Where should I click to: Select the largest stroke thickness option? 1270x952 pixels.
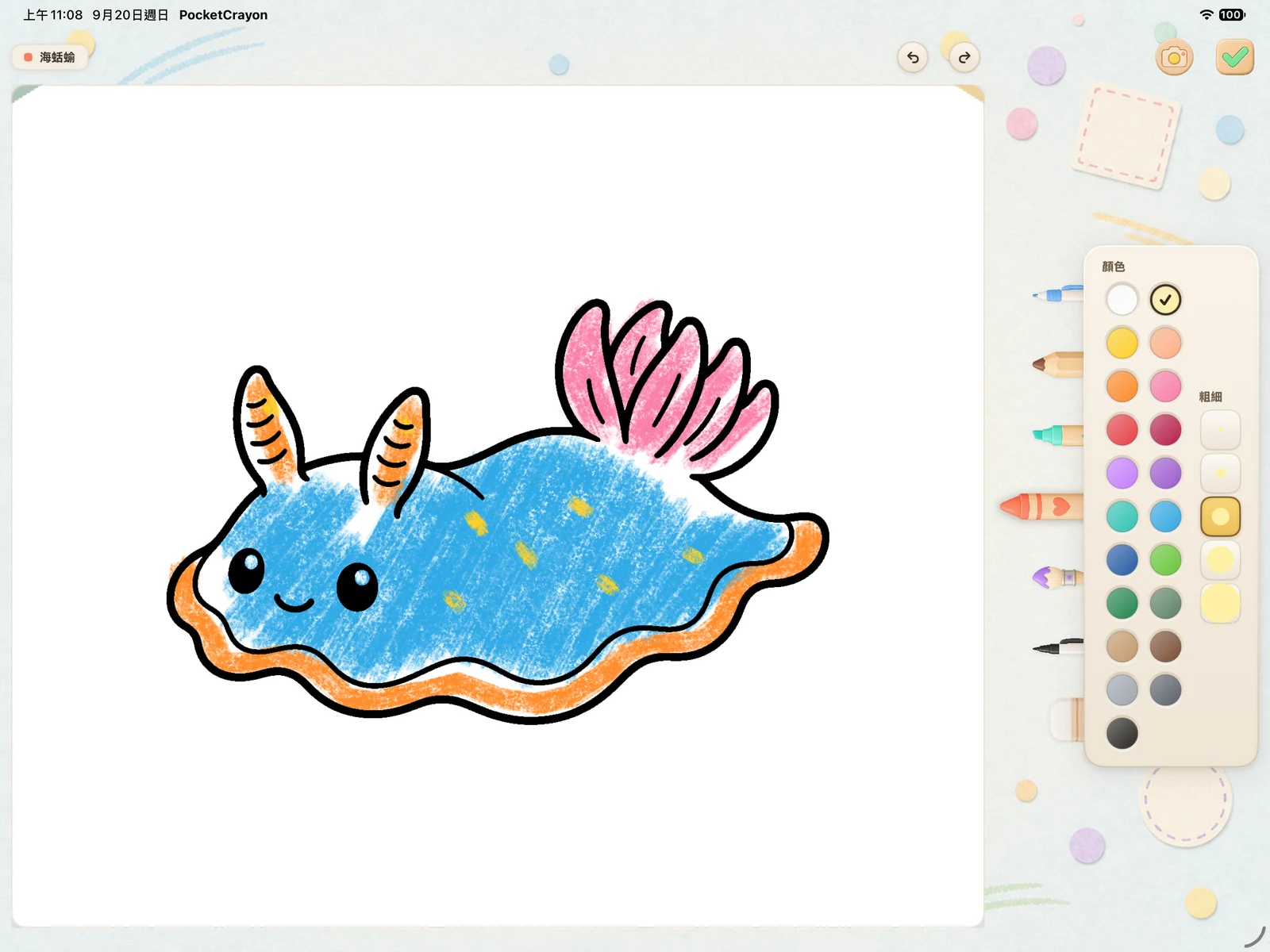click(1220, 603)
